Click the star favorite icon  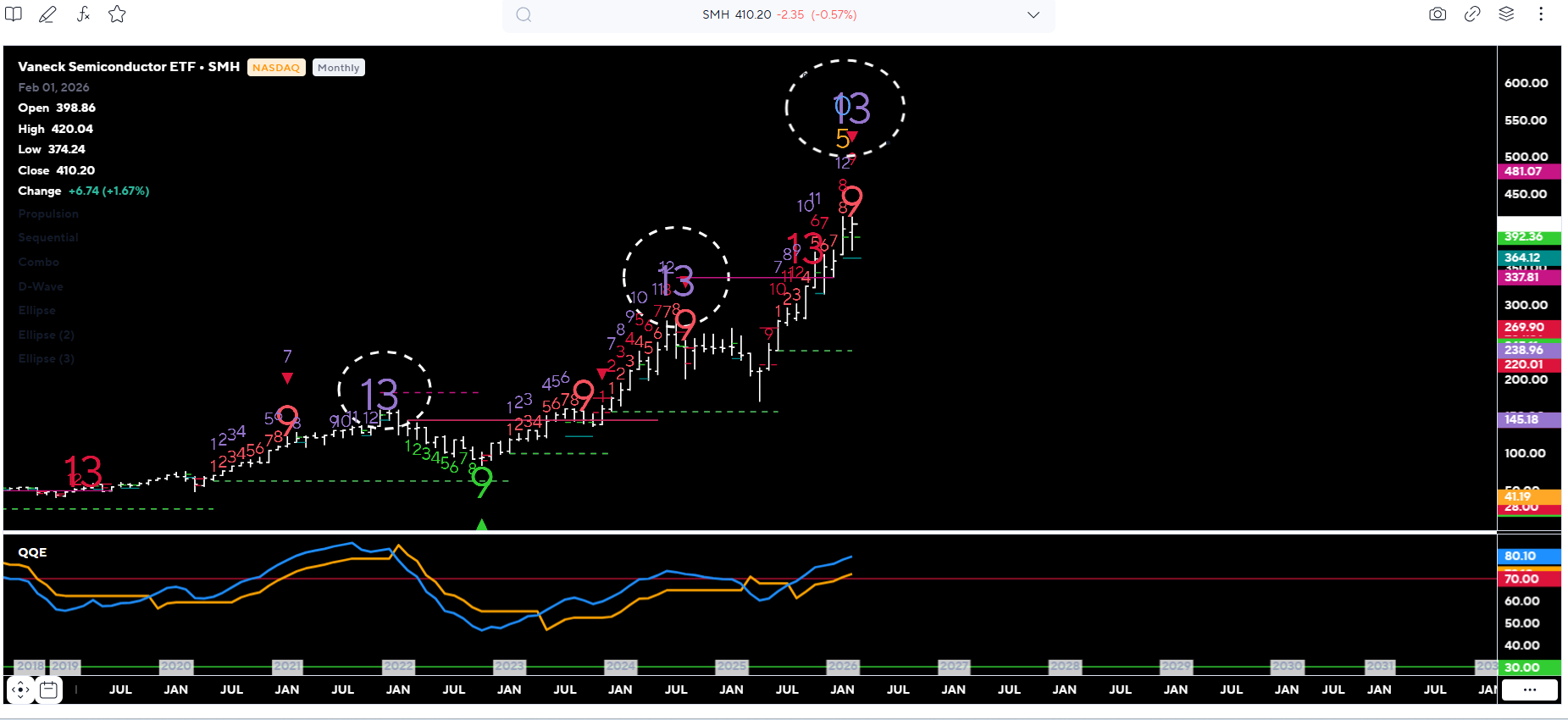pyautogui.click(x=118, y=14)
